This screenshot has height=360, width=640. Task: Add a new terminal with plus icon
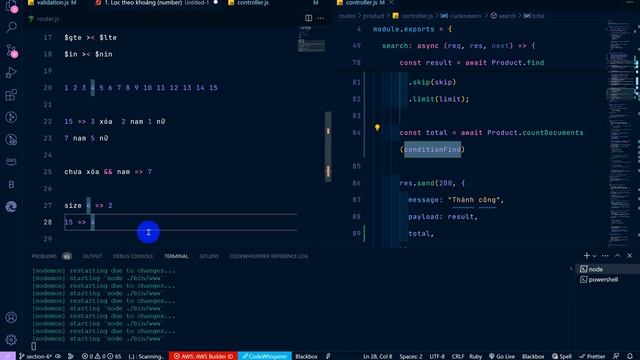click(587, 256)
